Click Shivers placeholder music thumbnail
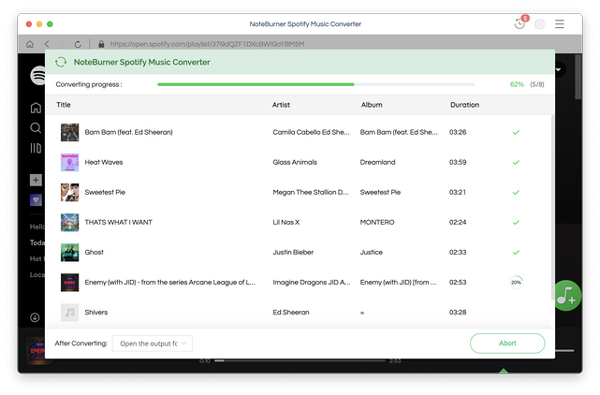The height and width of the screenshot is (395, 600). coord(70,312)
